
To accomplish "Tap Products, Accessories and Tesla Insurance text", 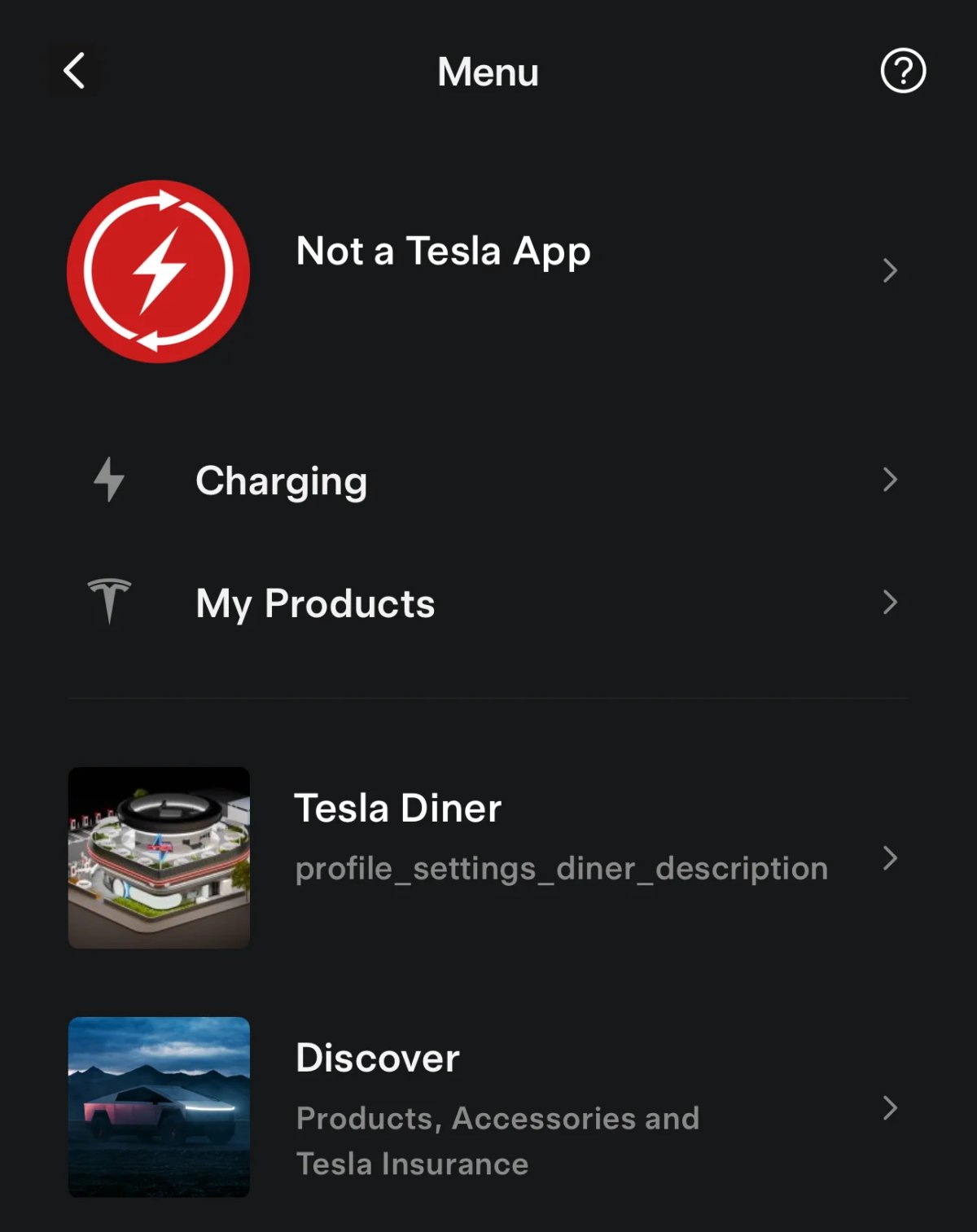I will point(497,1141).
